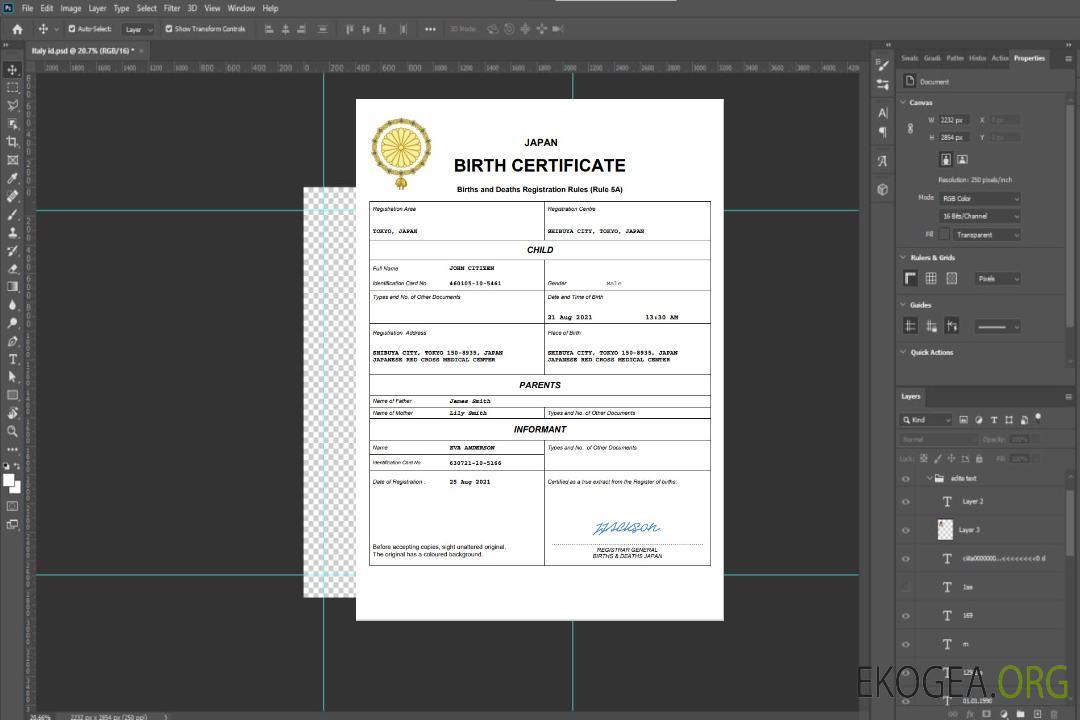Image resolution: width=1080 pixels, height=720 pixels.
Task: Click the type layer filter icon
Action: tap(995, 420)
